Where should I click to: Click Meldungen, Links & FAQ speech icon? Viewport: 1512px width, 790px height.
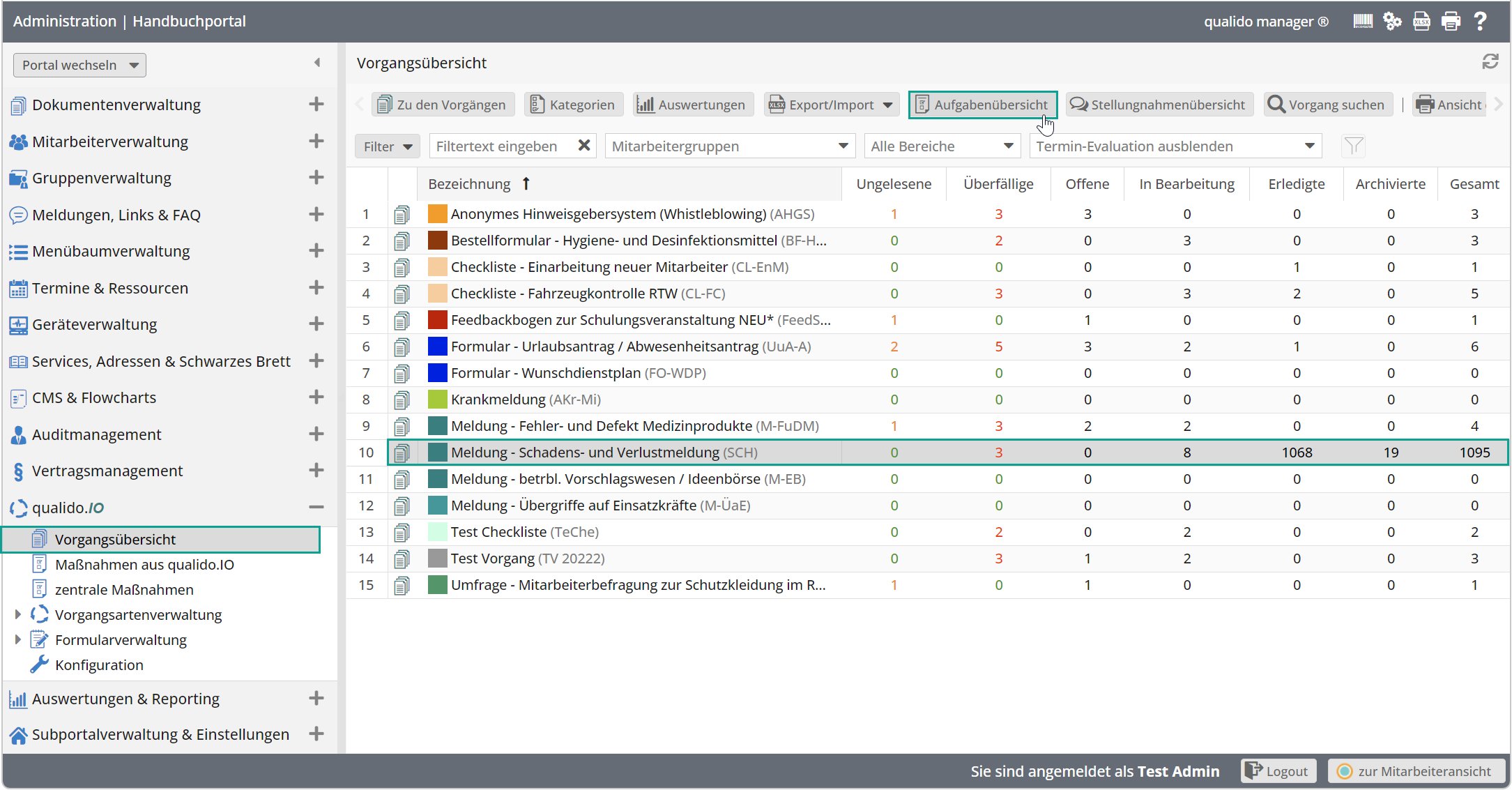coord(18,215)
